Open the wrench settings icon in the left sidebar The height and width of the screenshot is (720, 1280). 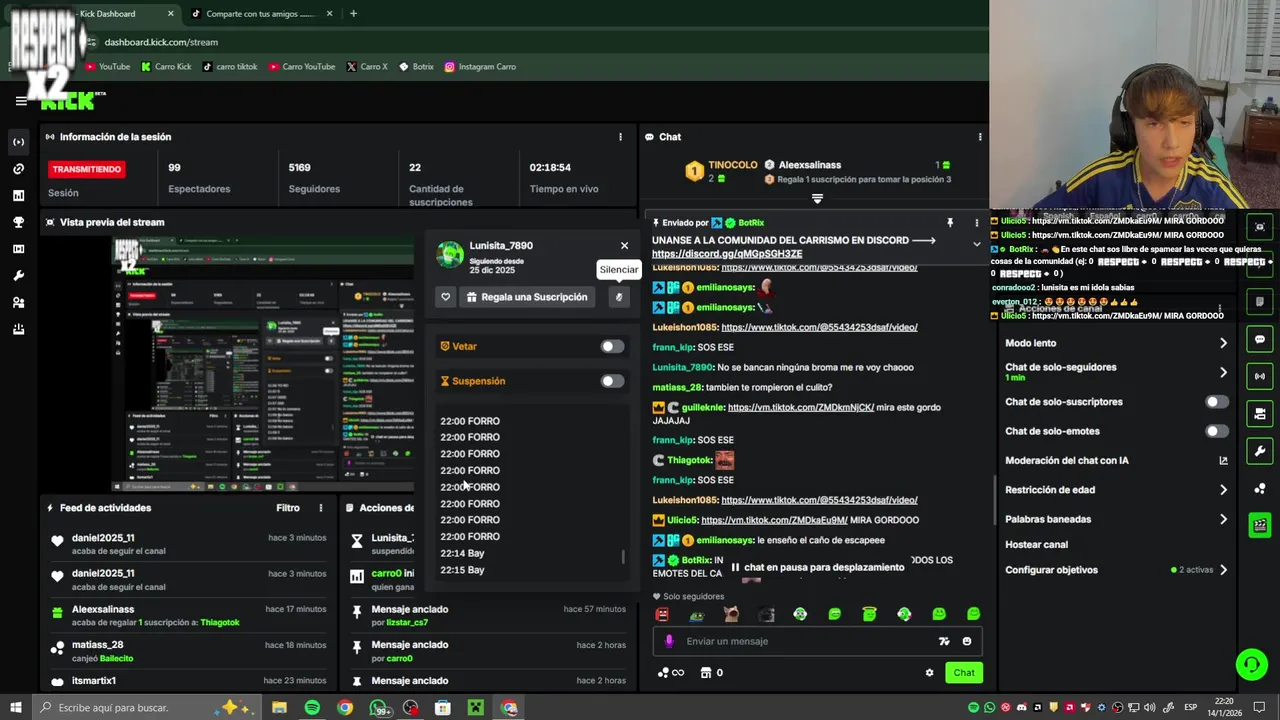pyautogui.click(x=18, y=276)
